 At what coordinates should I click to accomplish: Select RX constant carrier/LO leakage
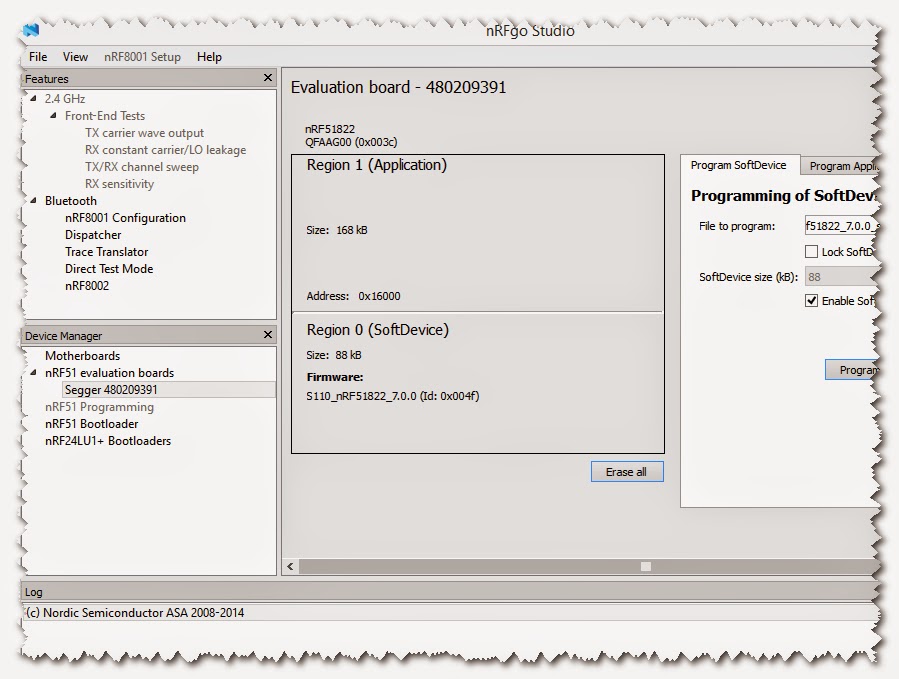click(x=166, y=150)
